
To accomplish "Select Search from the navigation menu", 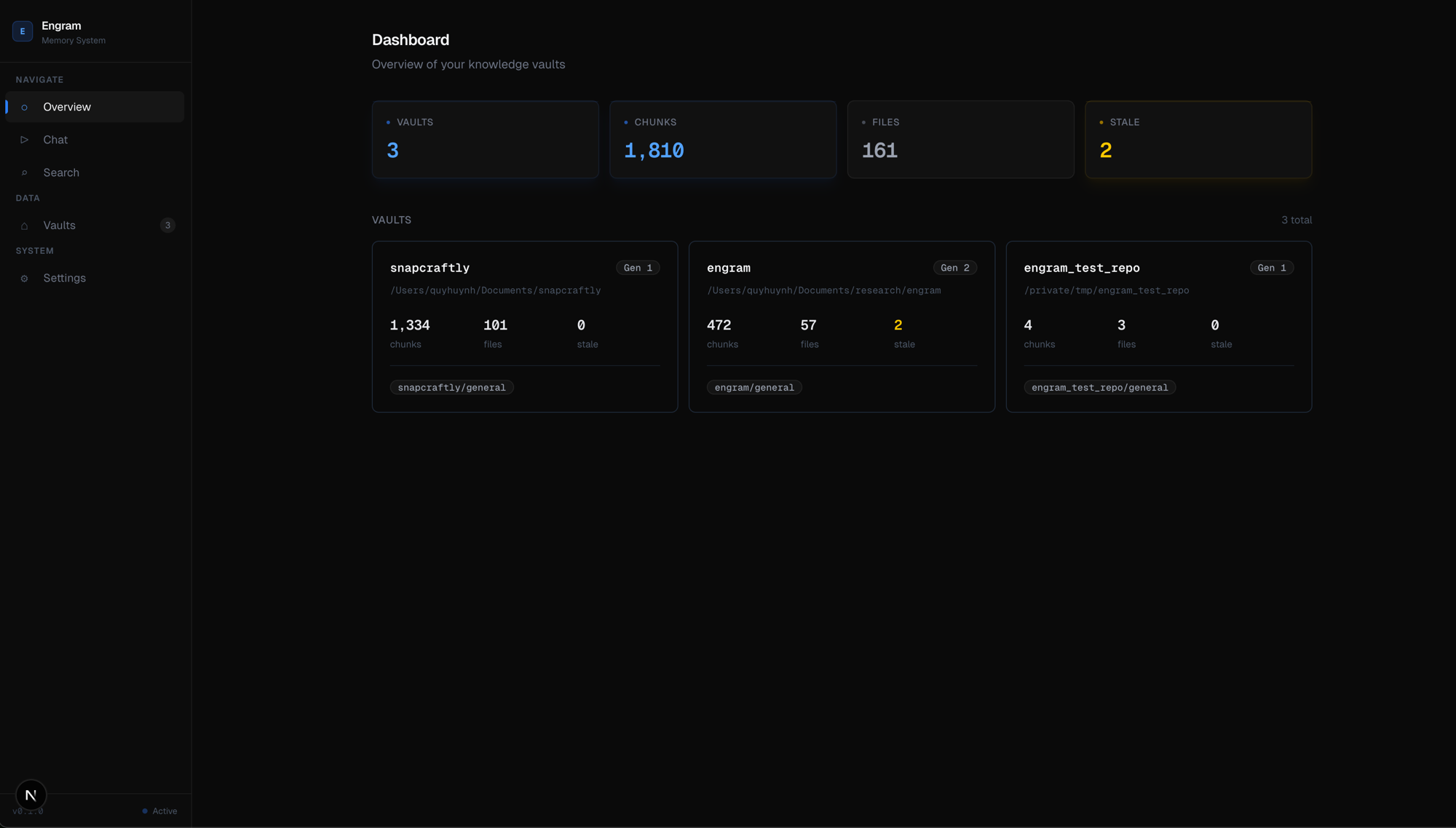I will 61,172.
